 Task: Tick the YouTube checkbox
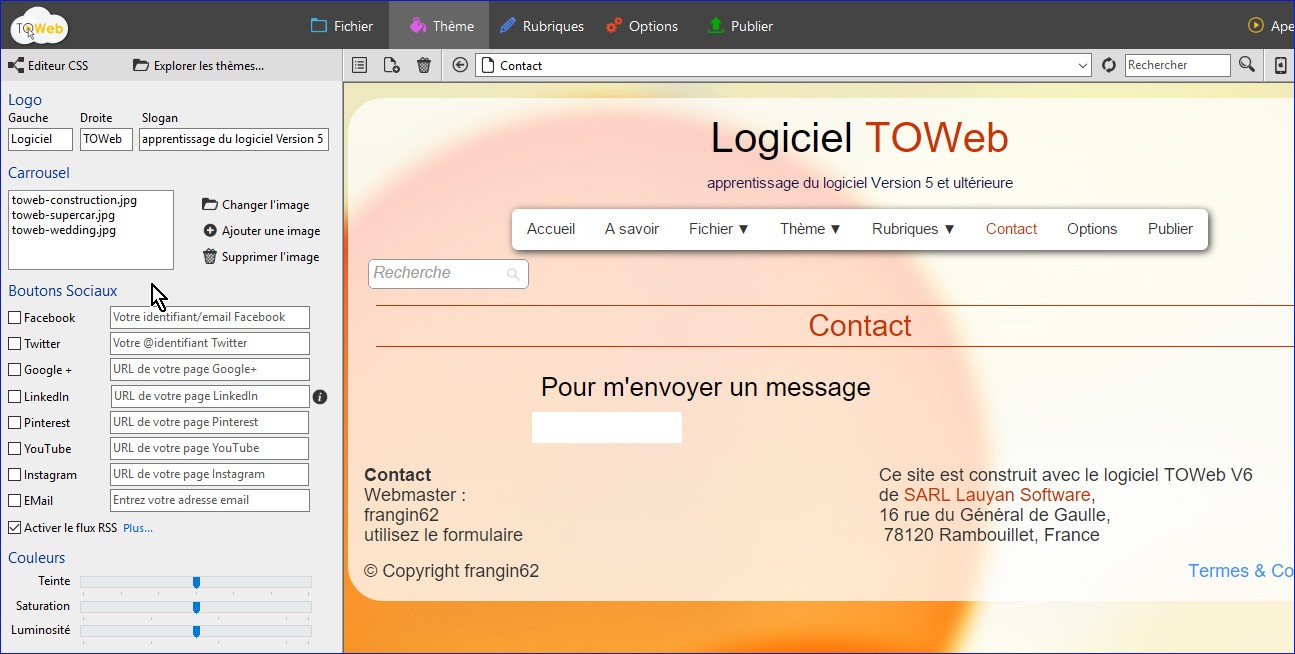point(15,449)
